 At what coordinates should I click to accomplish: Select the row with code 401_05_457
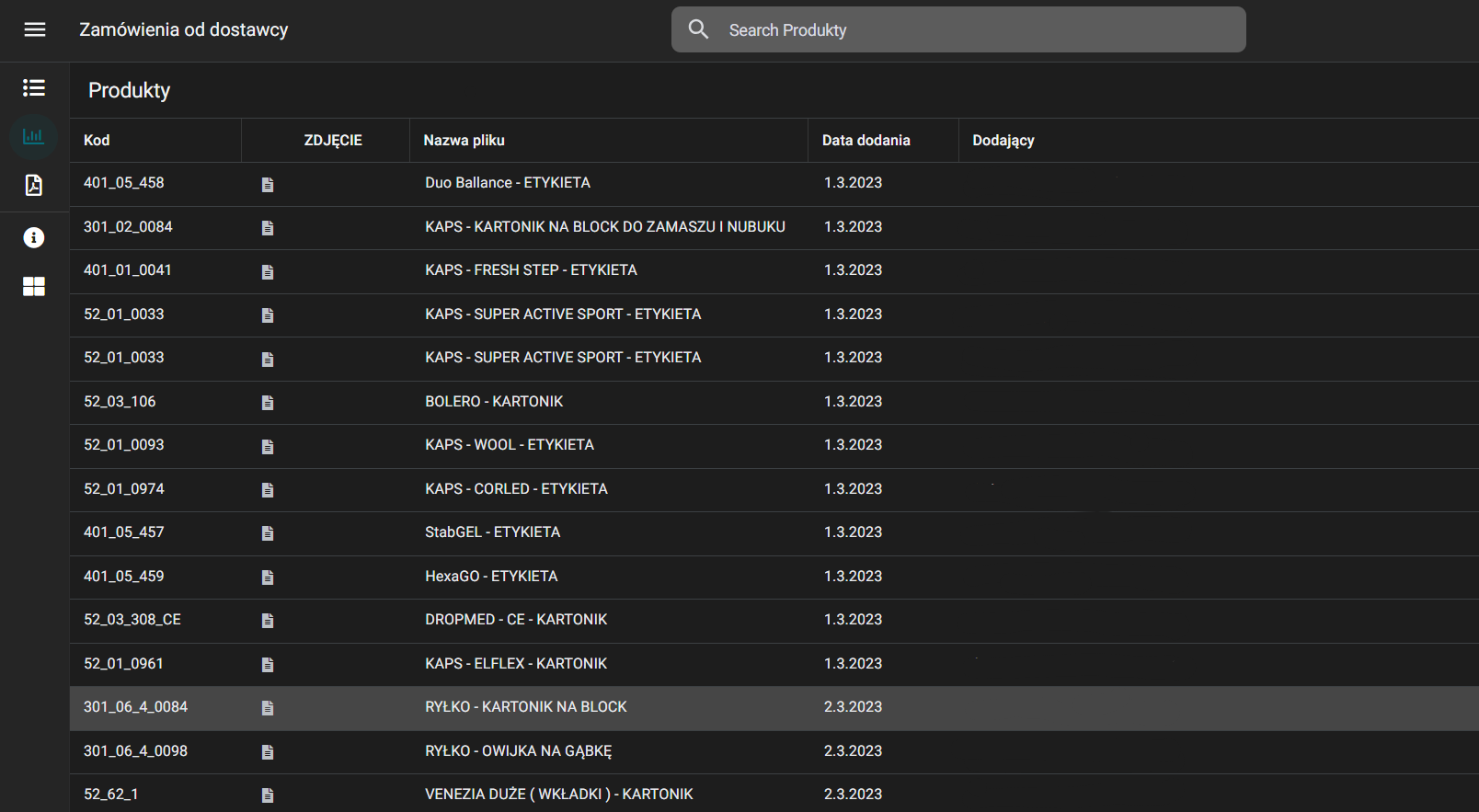coord(124,532)
